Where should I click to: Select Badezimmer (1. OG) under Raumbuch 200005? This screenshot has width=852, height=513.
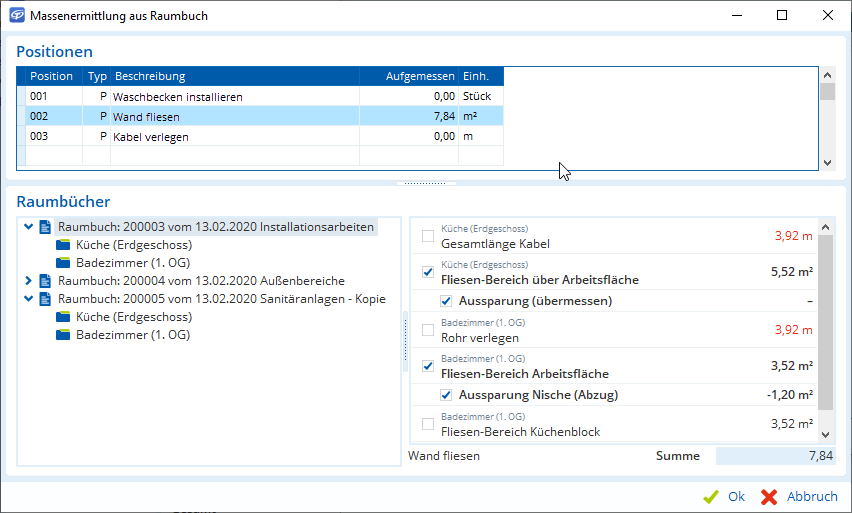click(132, 335)
